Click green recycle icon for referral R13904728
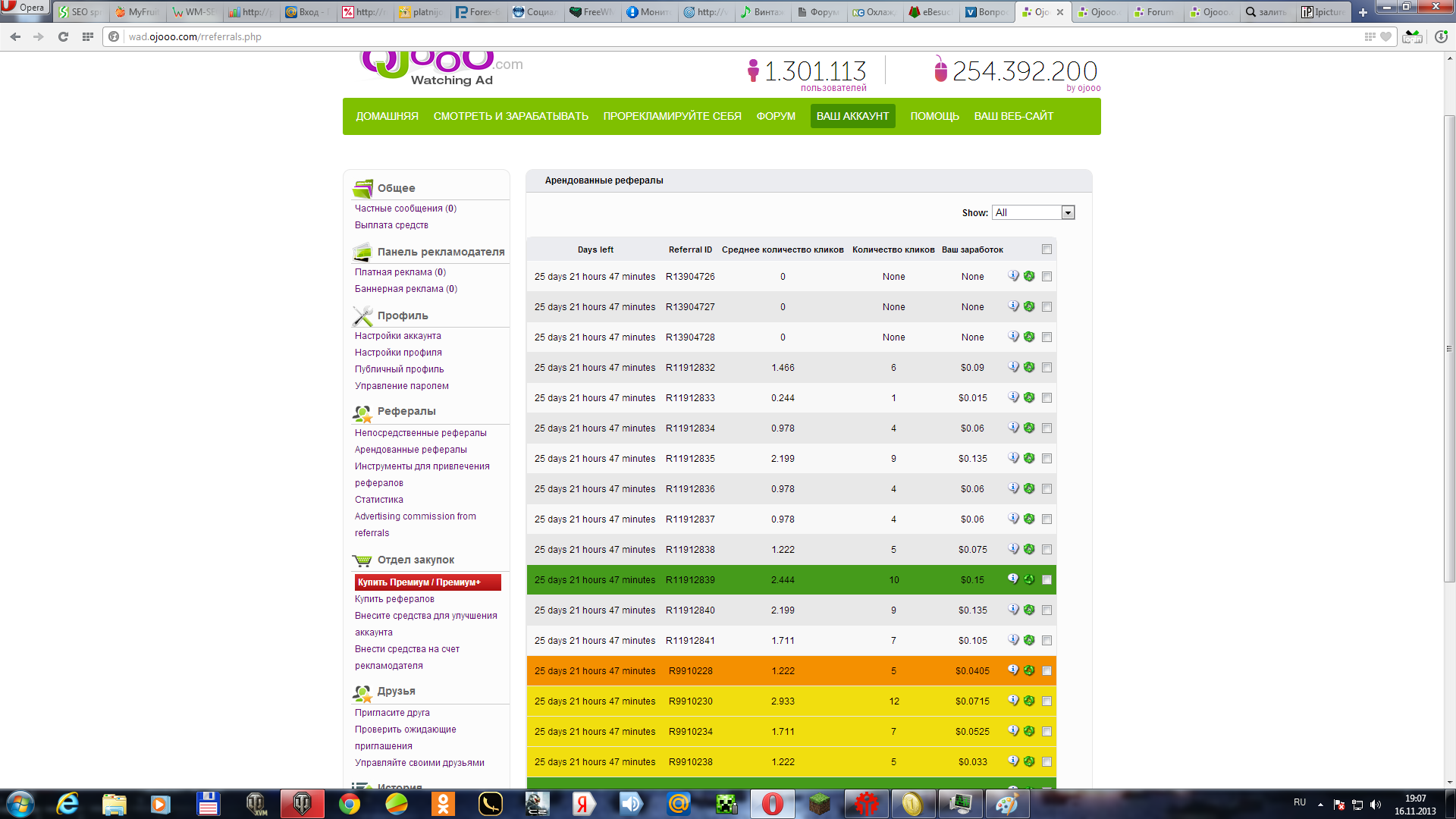Viewport: 1456px width, 819px height. 1029,337
